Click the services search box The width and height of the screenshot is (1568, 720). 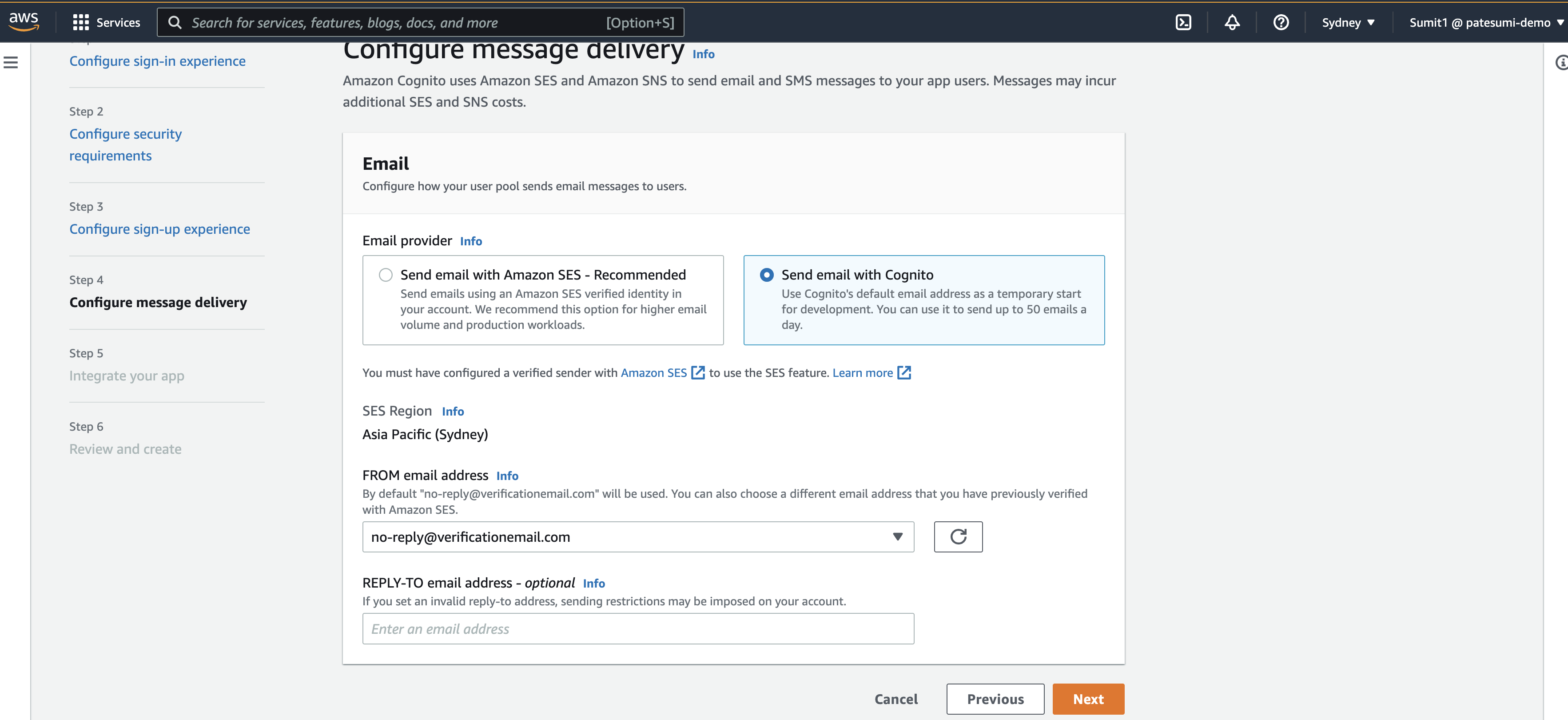coord(420,23)
